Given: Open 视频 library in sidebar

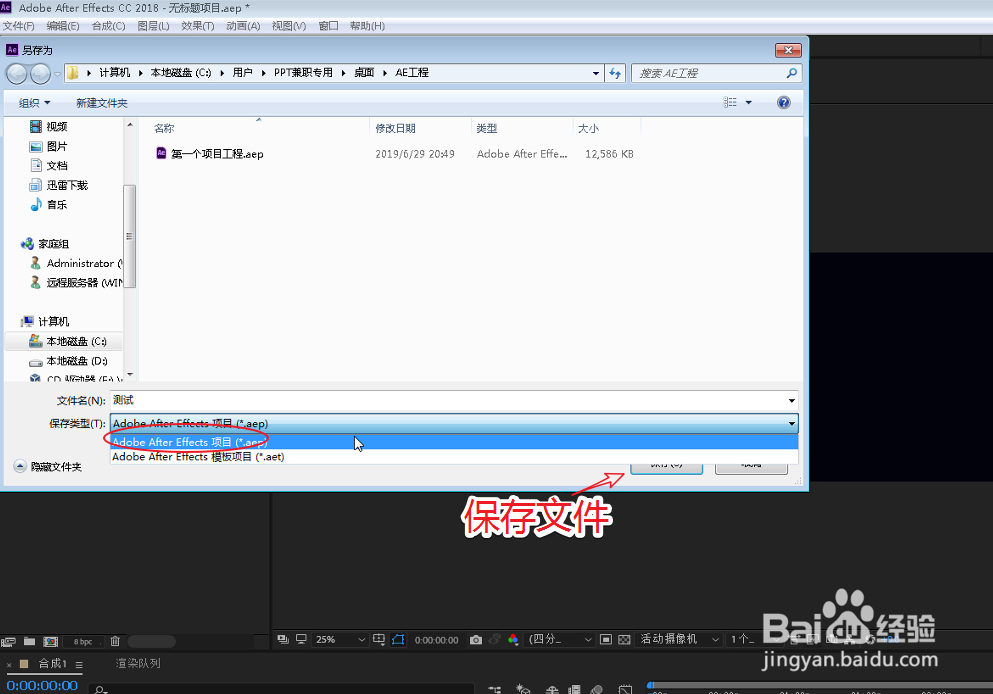Looking at the screenshot, I should click(x=49, y=127).
